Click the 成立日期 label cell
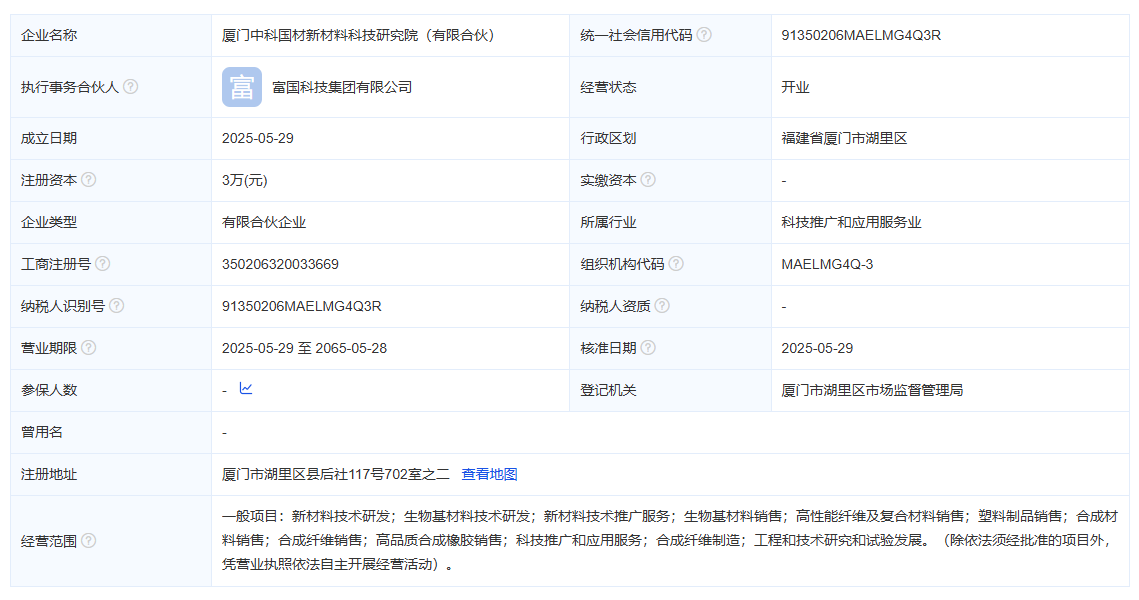The image size is (1139, 600). coord(111,138)
